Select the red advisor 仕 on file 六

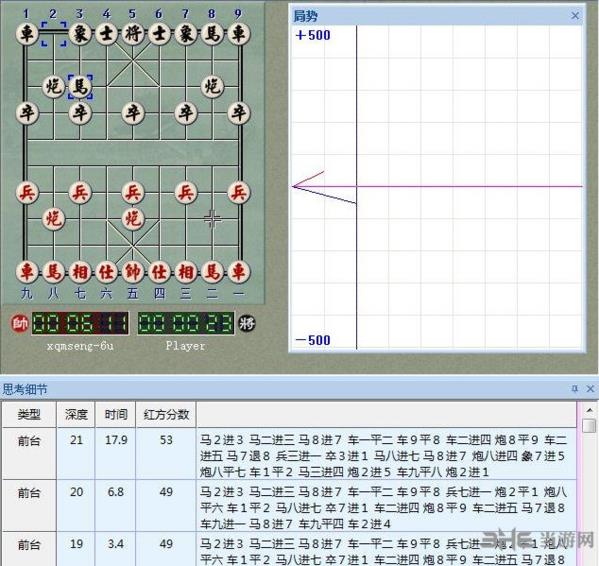pyautogui.click(x=106, y=272)
